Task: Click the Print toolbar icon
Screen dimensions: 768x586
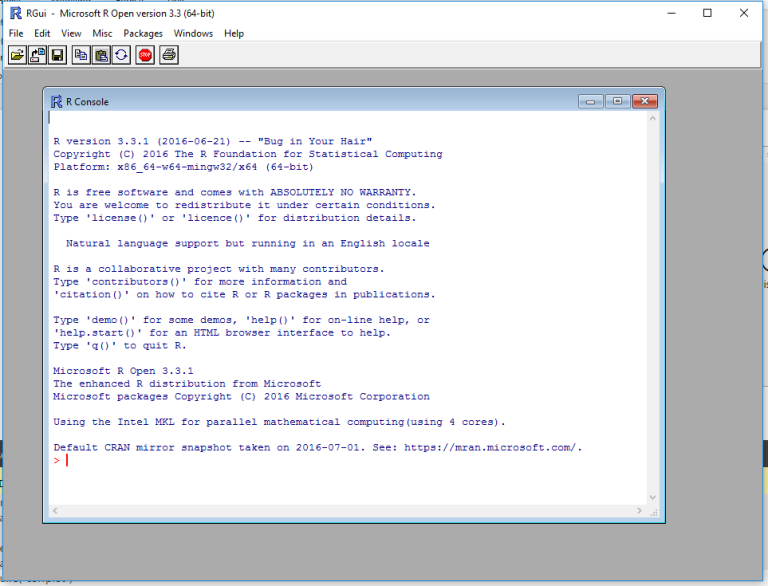Action: point(169,55)
